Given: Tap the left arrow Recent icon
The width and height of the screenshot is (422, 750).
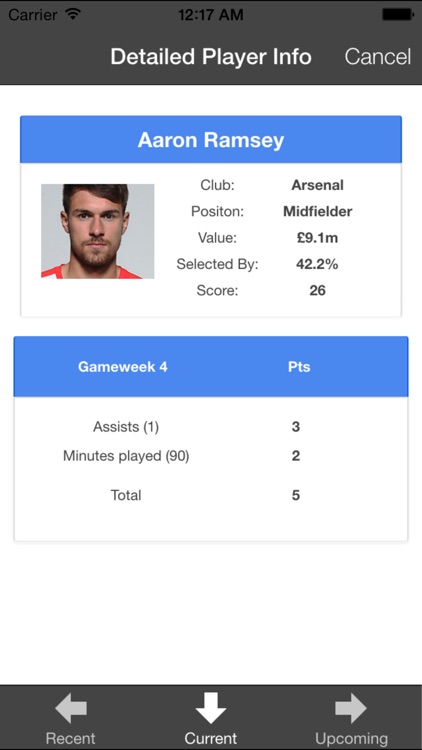Looking at the screenshot, I should 71,708.
